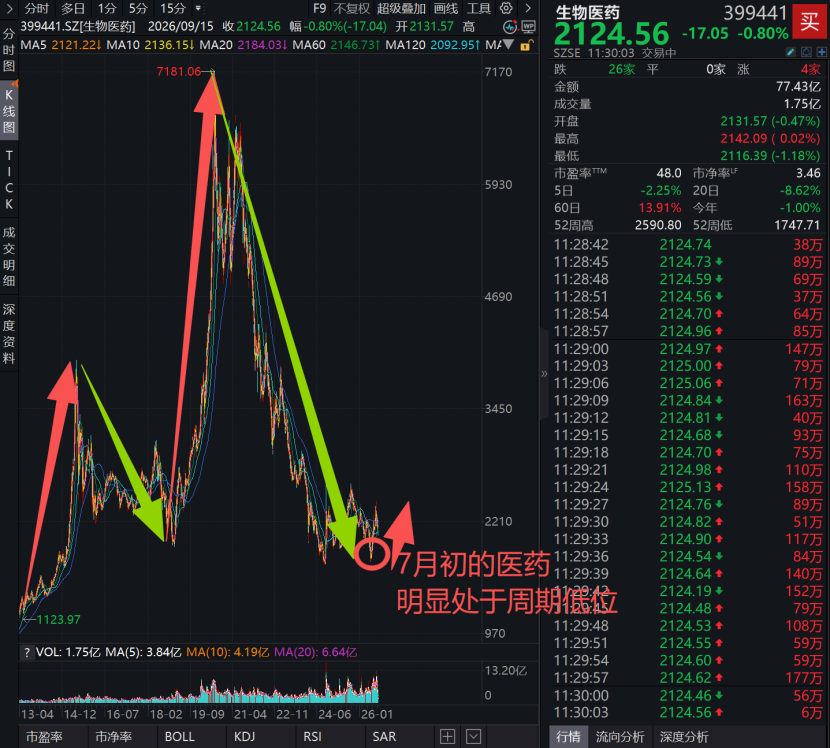Viewport: 830px width, 748px height.
Task: Open the WP monitor icon
Action: click(x=528, y=26)
